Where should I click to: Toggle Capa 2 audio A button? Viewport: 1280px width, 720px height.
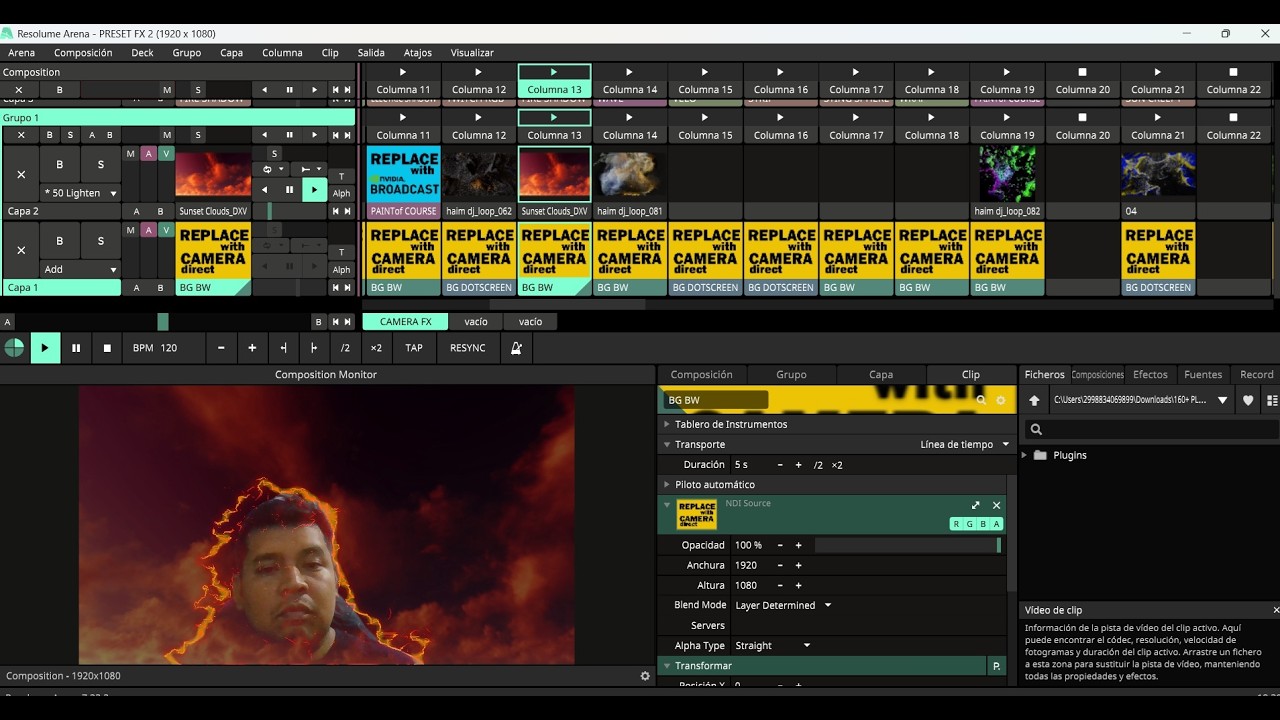pos(148,154)
